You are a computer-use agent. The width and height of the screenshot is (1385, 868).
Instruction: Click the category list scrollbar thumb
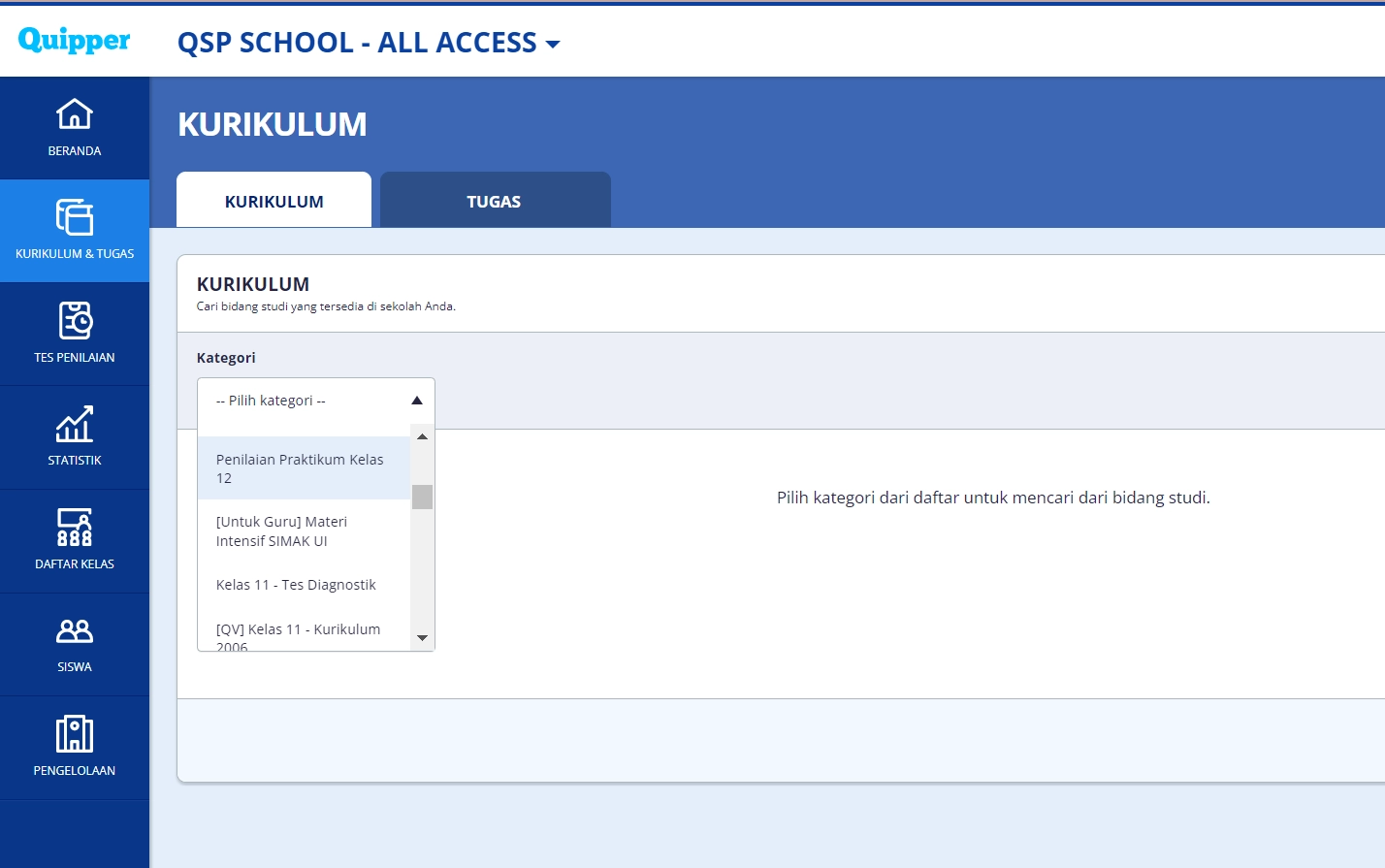tap(422, 497)
